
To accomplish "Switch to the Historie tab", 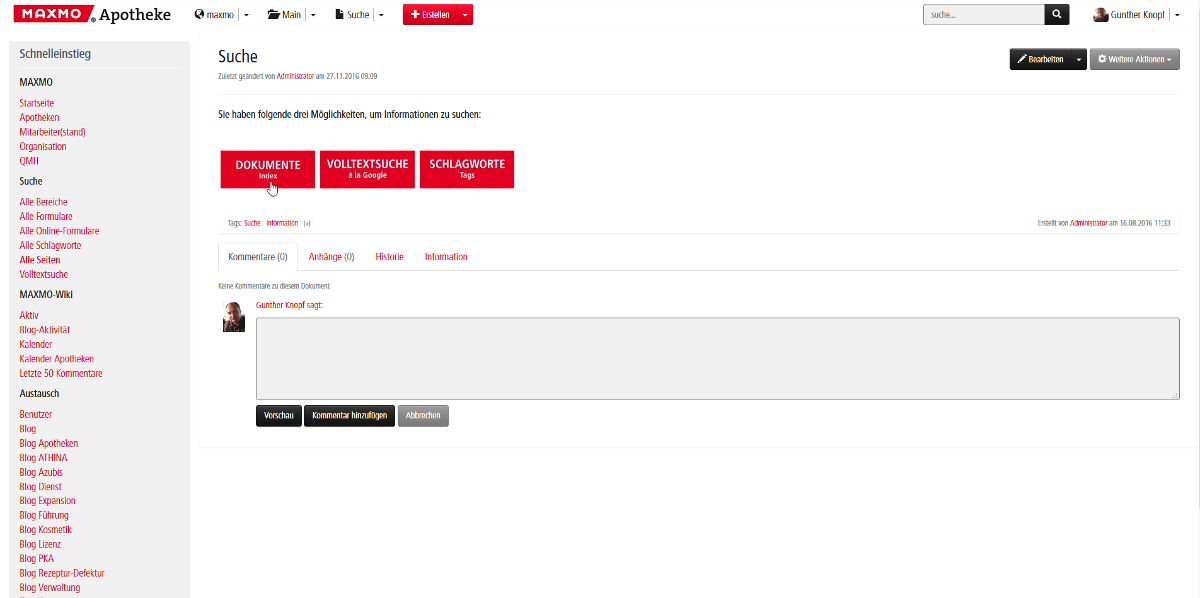I will (389, 257).
